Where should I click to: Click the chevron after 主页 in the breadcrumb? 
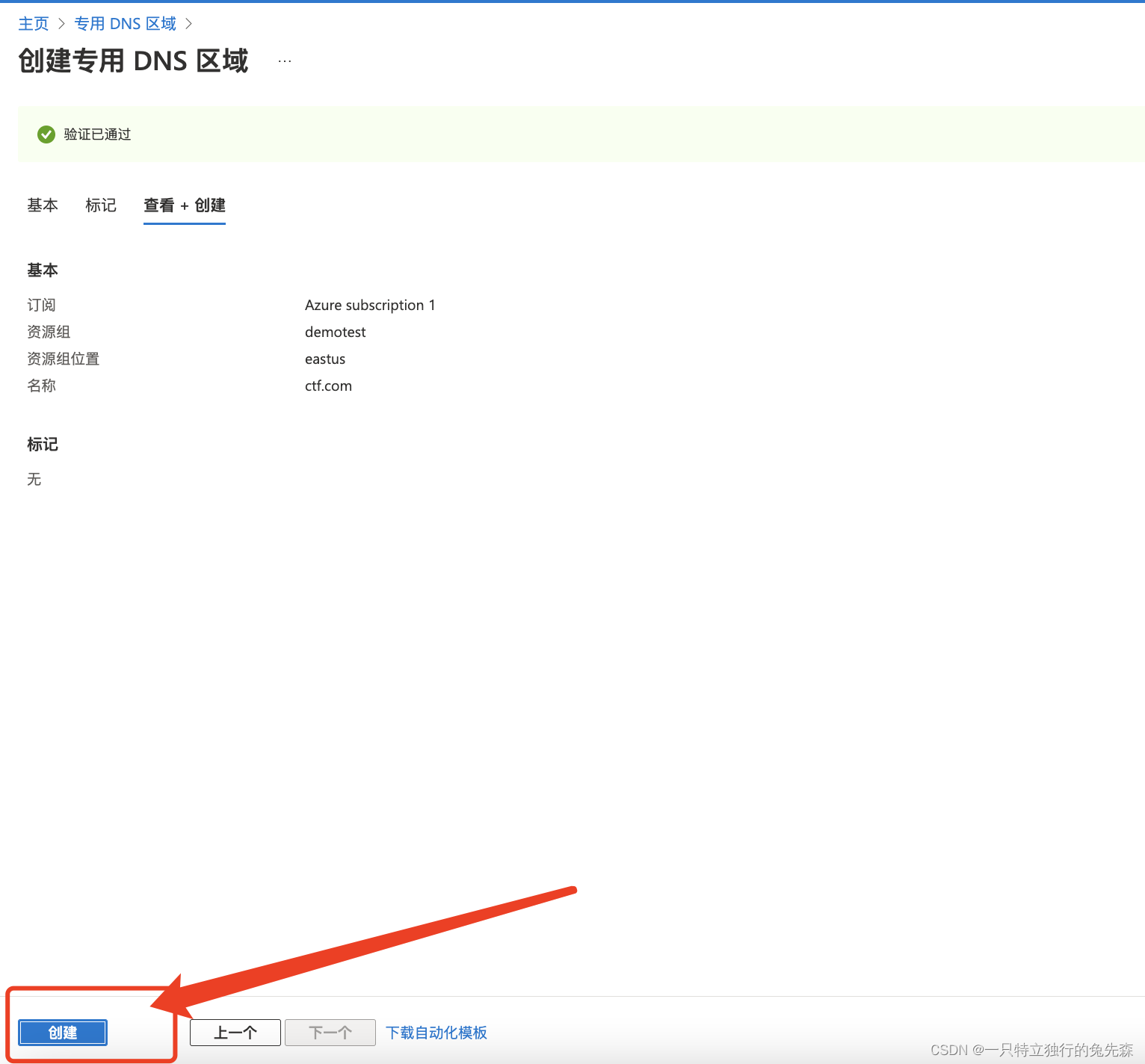coord(61,24)
